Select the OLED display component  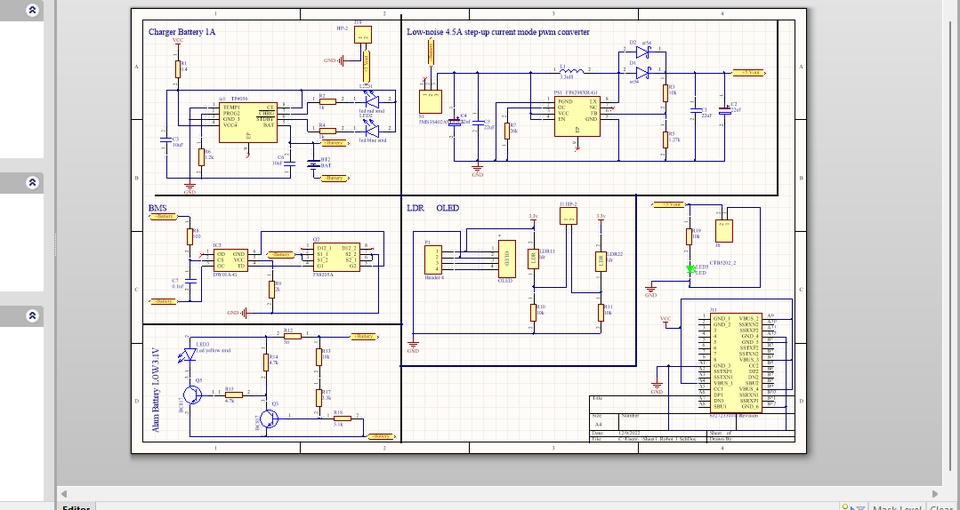[506, 260]
